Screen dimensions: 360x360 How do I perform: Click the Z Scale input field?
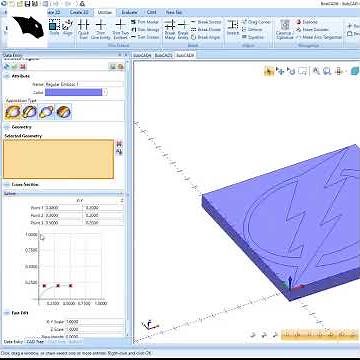94,329
